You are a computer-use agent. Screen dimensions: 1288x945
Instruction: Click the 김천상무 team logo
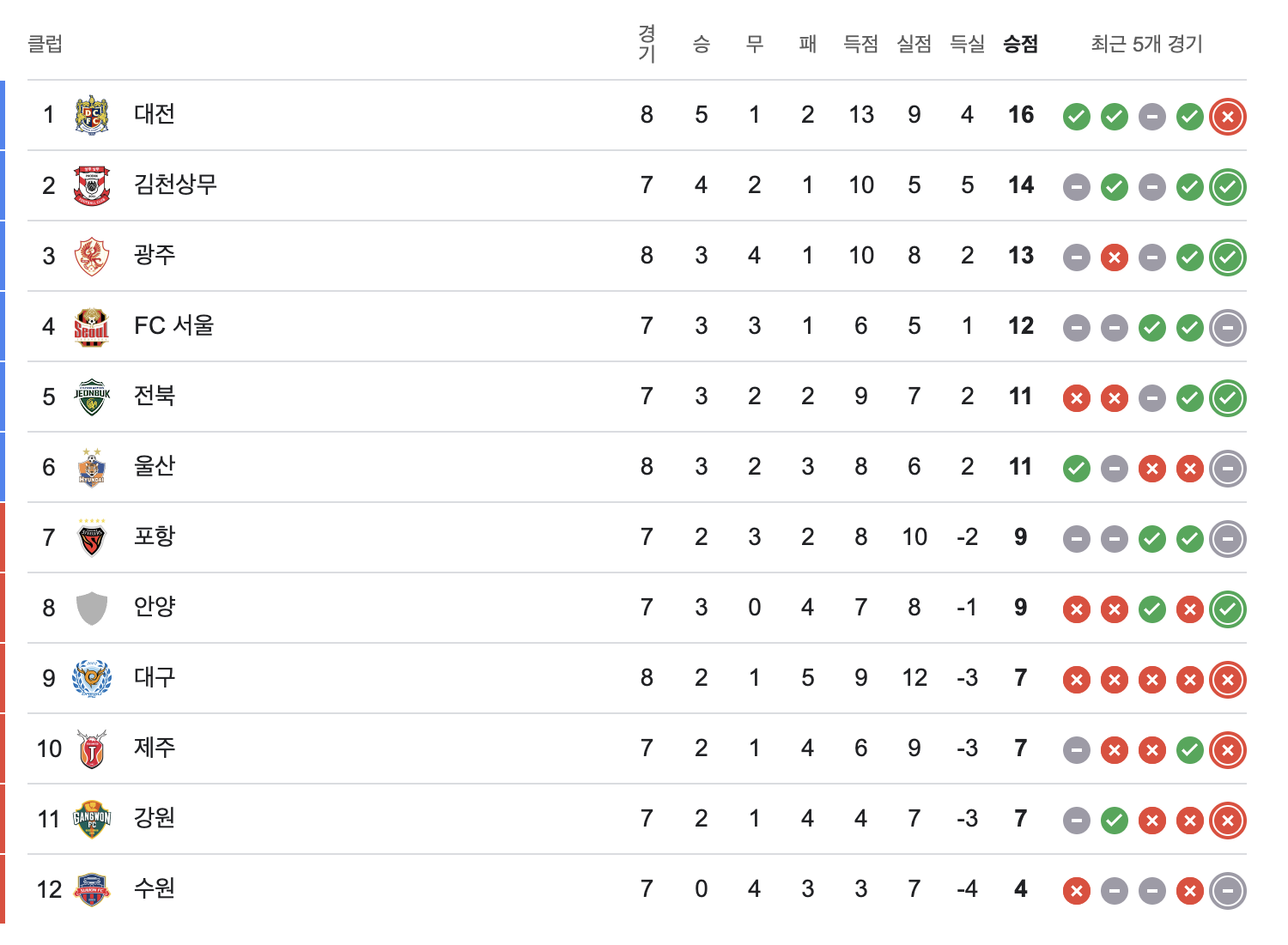92,185
